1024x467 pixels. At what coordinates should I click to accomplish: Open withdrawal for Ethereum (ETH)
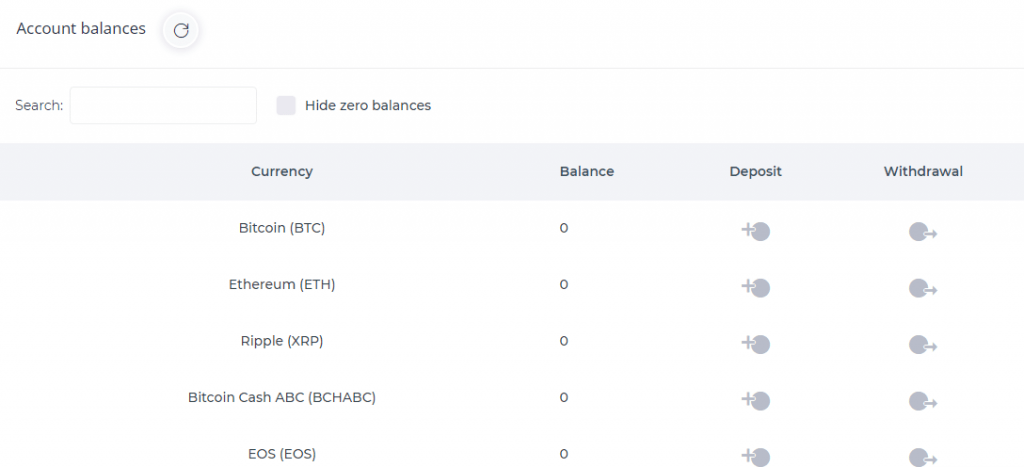click(x=923, y=288)
